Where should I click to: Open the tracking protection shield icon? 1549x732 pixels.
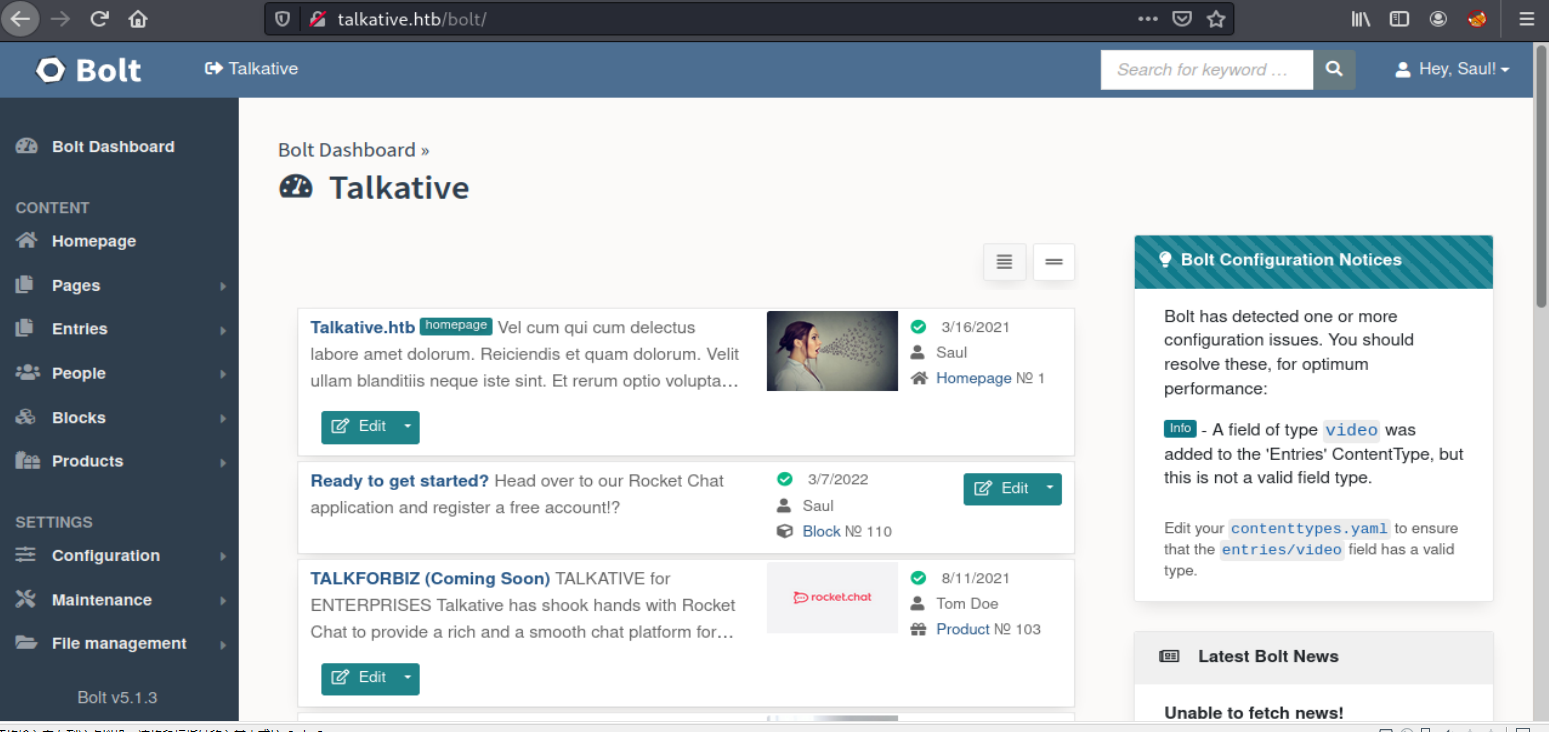coord(283,19)
